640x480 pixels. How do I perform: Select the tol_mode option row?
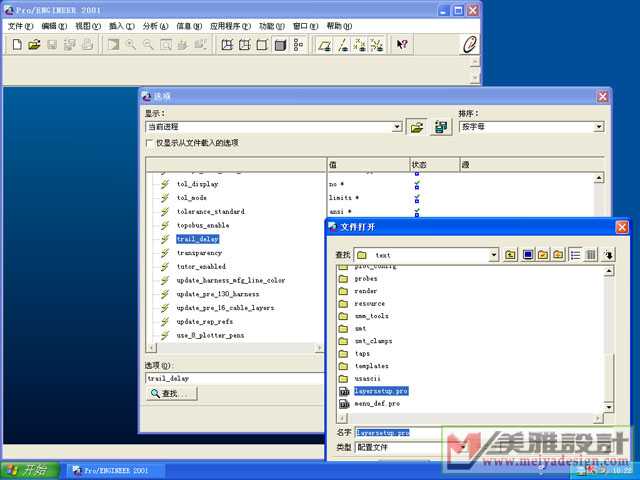[191, 198]
